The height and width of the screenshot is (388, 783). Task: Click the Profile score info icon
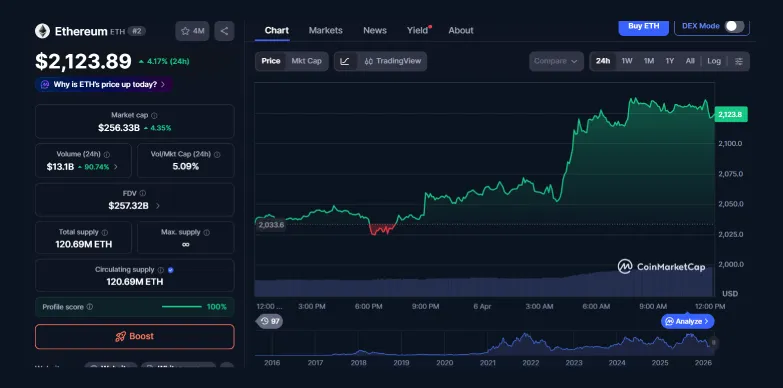[89, 307]
